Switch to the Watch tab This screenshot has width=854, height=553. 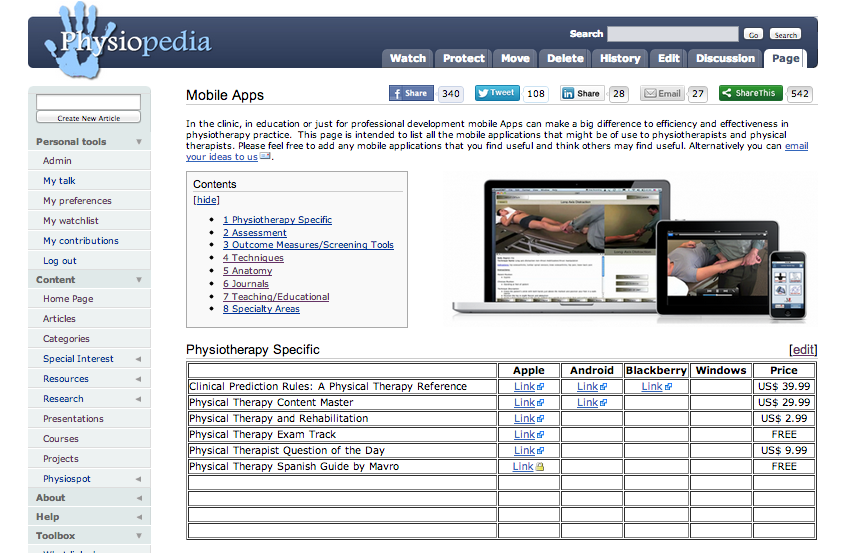click(407, 58)
